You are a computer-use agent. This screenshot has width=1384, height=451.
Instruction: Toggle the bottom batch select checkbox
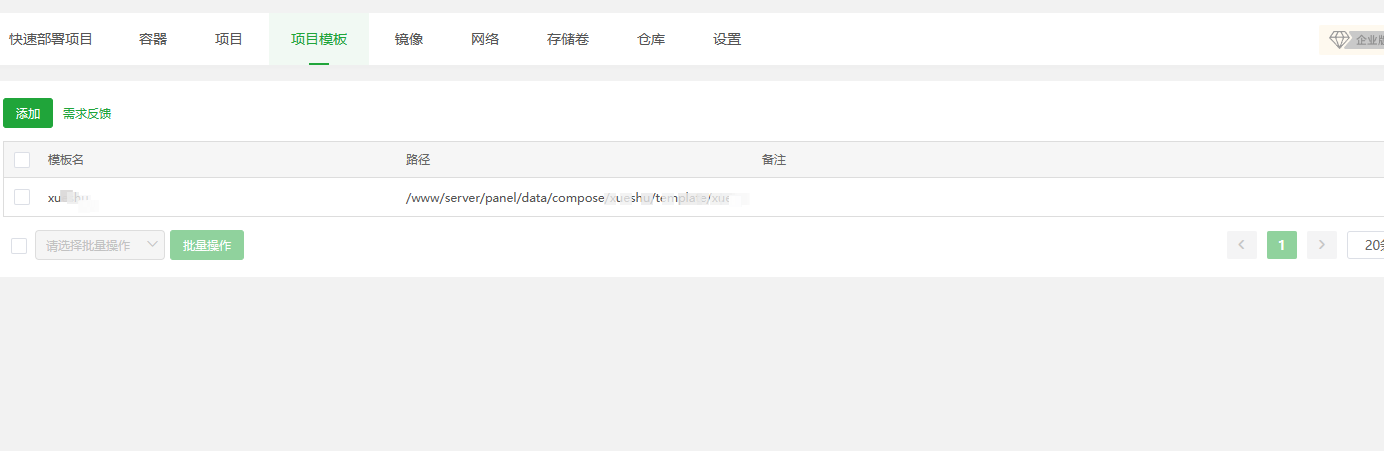click(19, 246)
